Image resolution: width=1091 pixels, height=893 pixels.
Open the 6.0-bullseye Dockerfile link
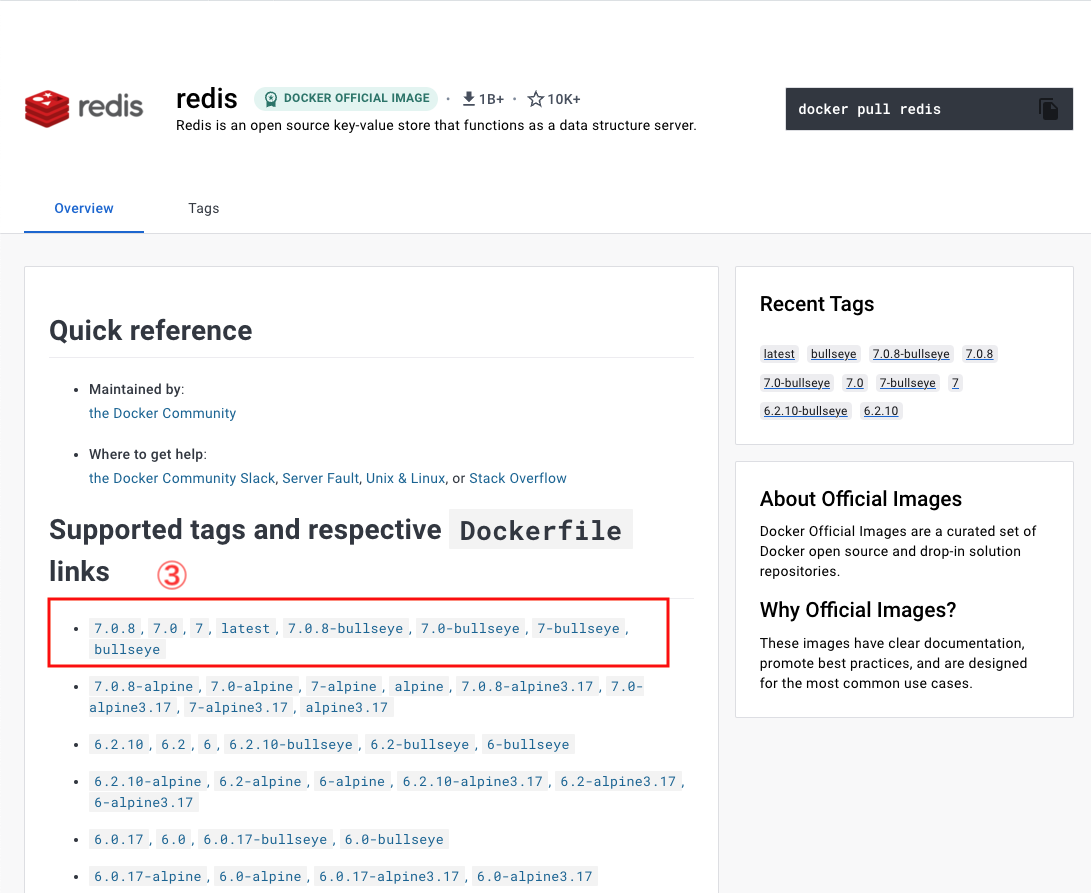pyautogui.click(x=394, y=839)
